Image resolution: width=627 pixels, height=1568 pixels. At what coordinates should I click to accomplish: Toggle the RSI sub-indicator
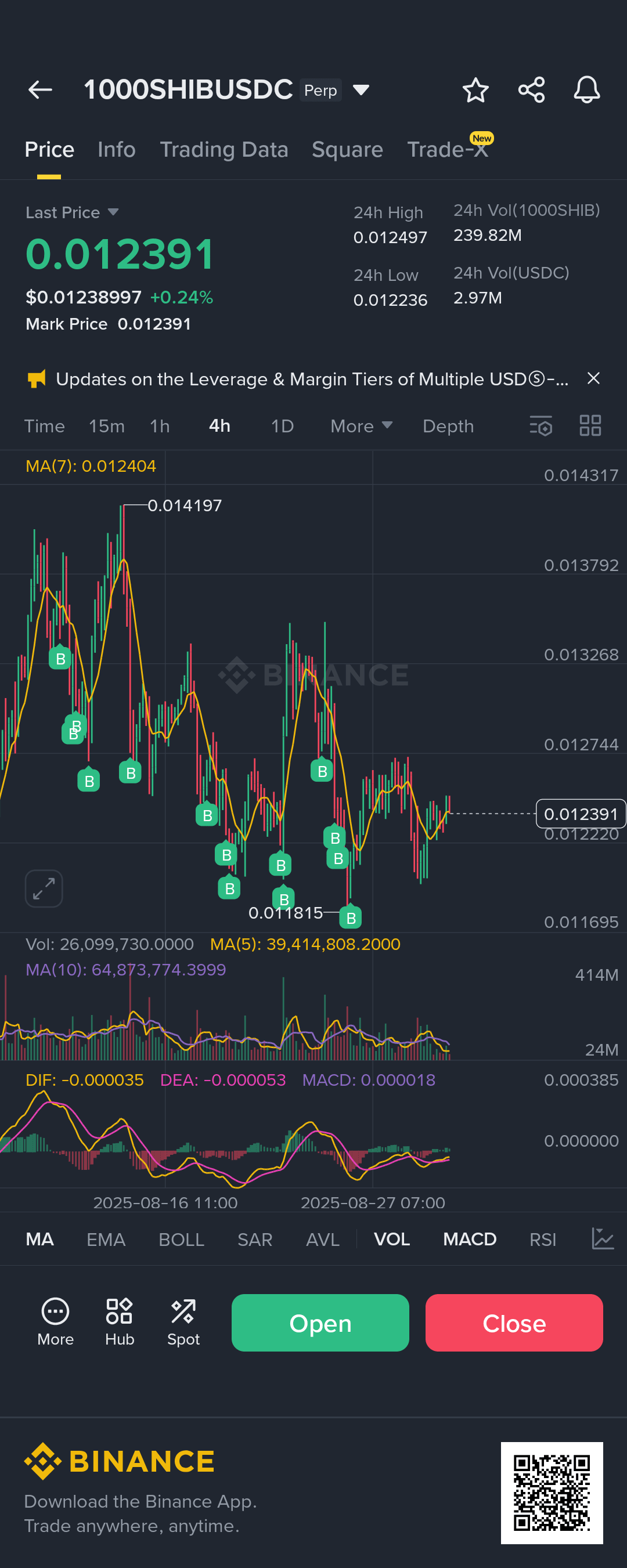[x=543, y=1240]
